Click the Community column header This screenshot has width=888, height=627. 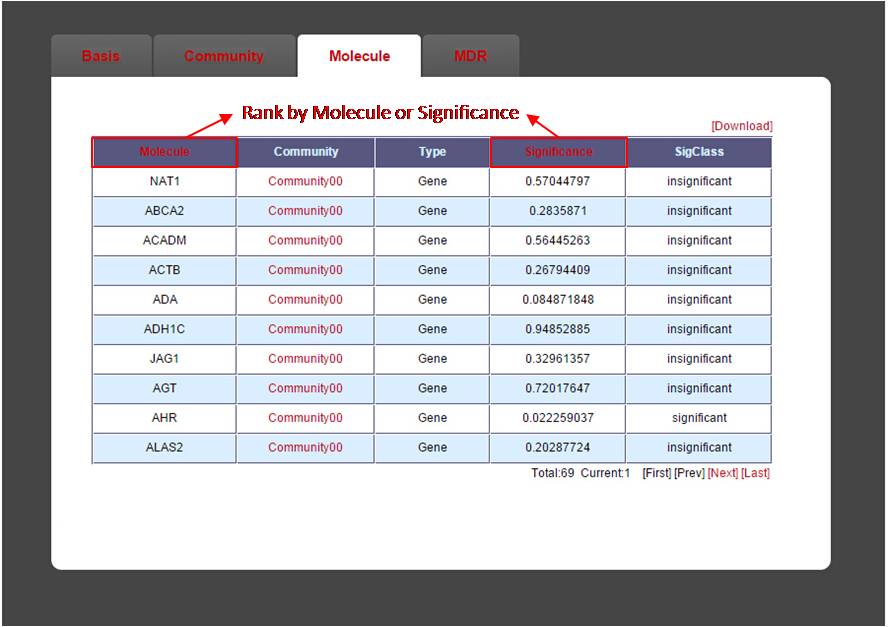[306, 152]
